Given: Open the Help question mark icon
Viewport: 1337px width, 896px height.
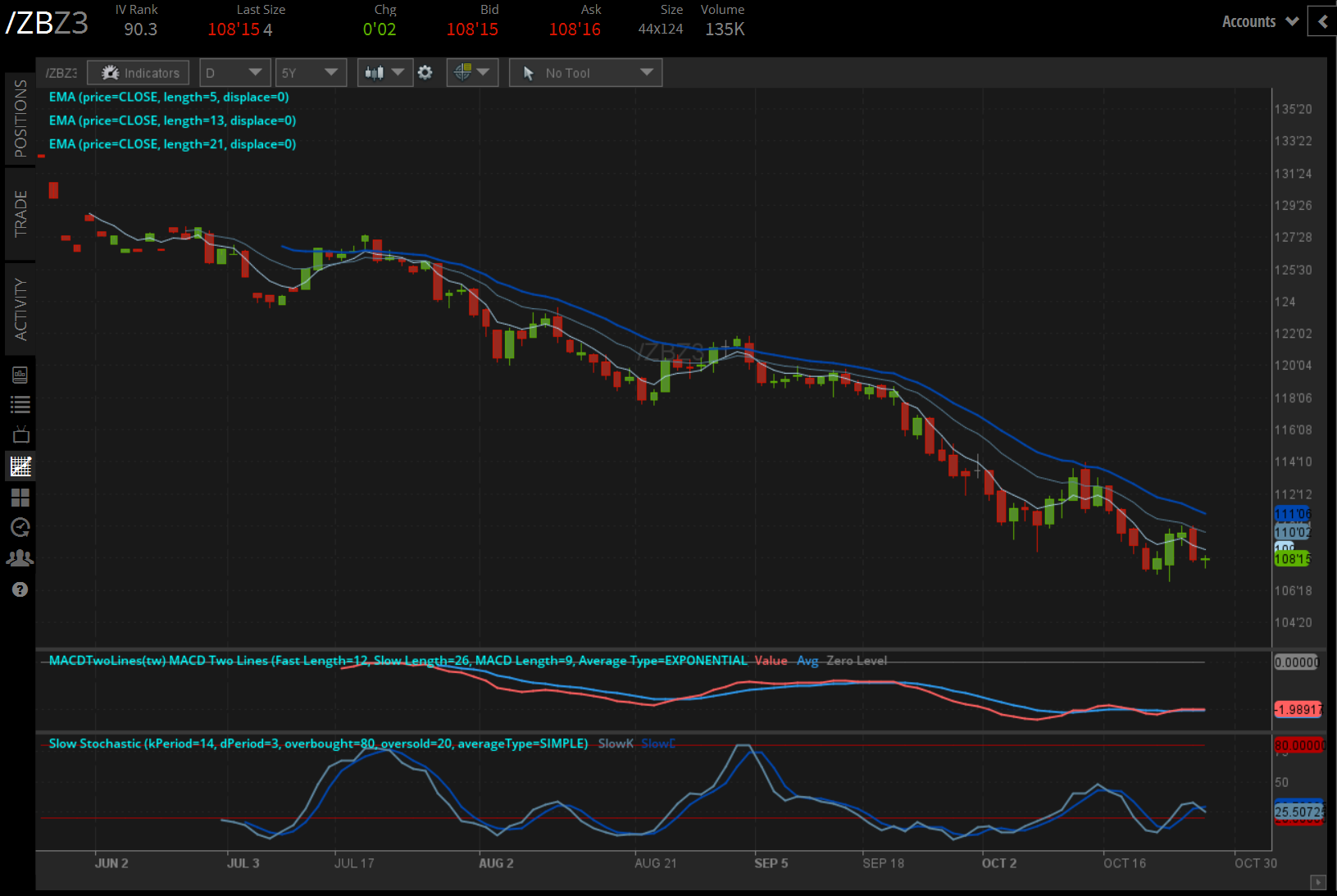Looking at the screenshot, I should (x=20, y=589).
